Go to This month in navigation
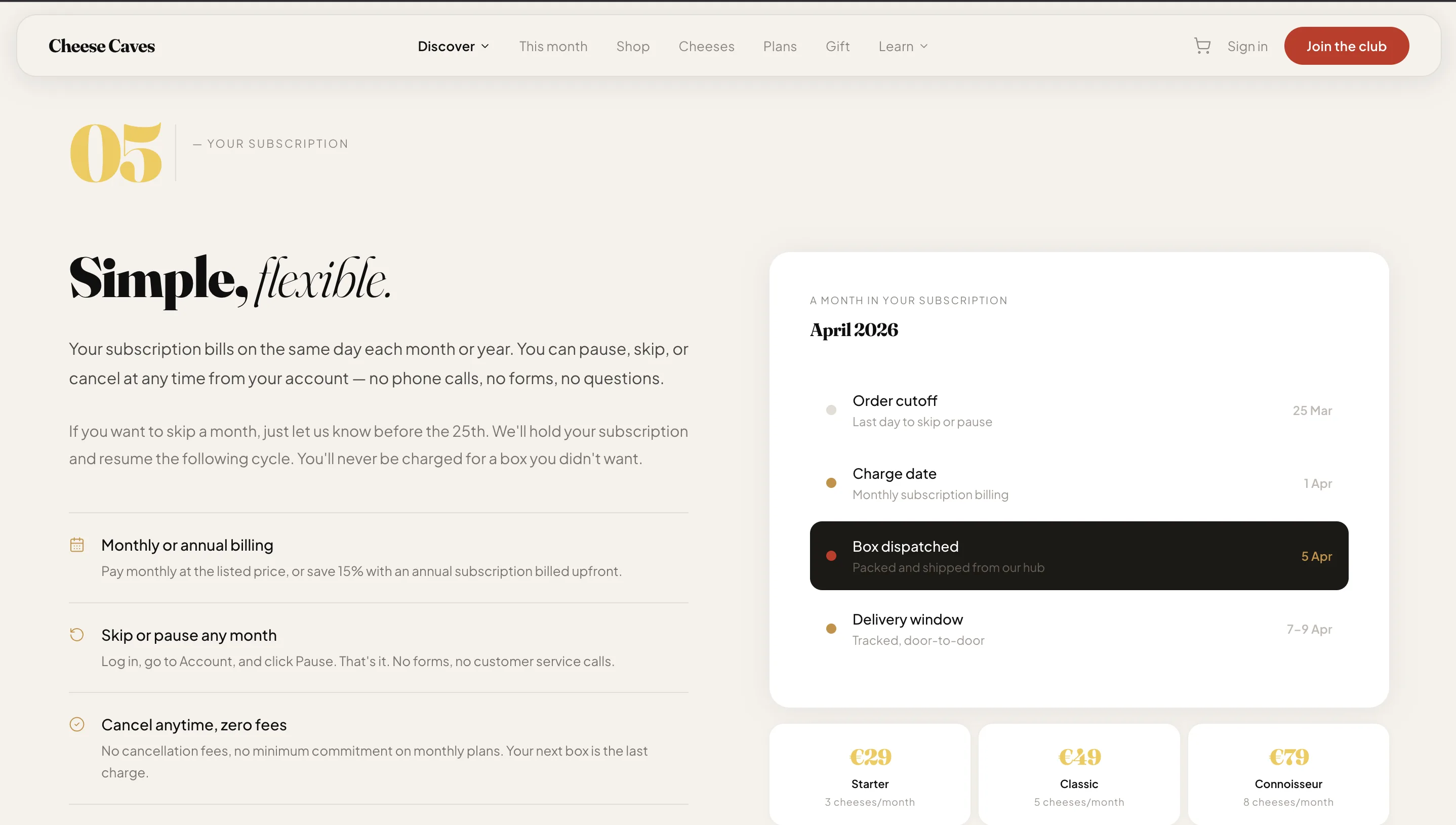 [553, 46]
